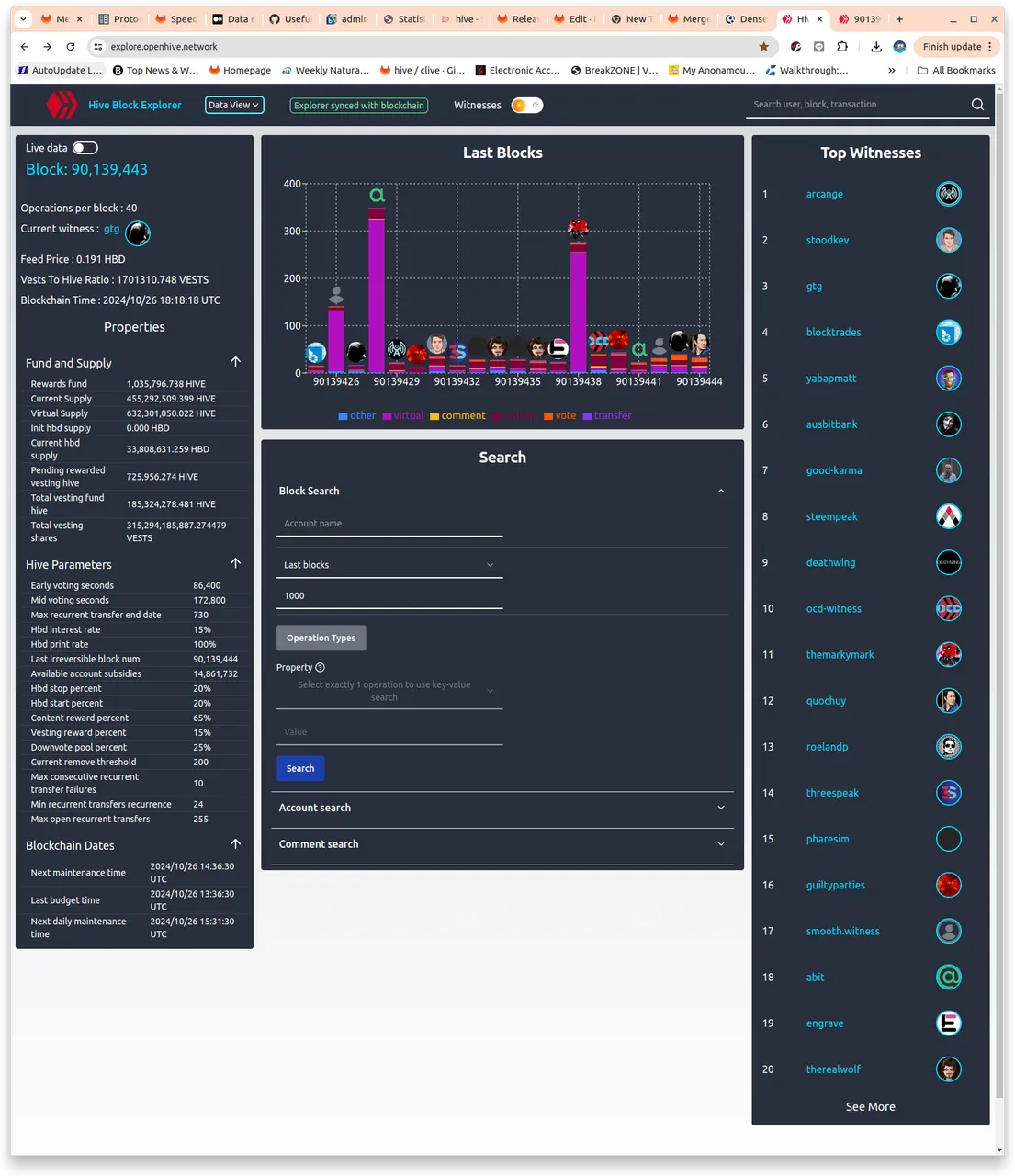This screenshot has height=1176, width=1015.
Task: Toggle 'vote' series in chart legend
Action: click(x=559, y=416)
